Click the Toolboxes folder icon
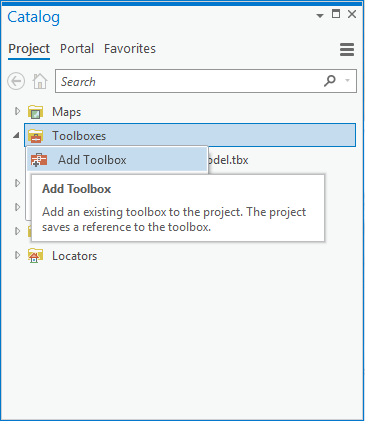 click(x=35, y=136)
